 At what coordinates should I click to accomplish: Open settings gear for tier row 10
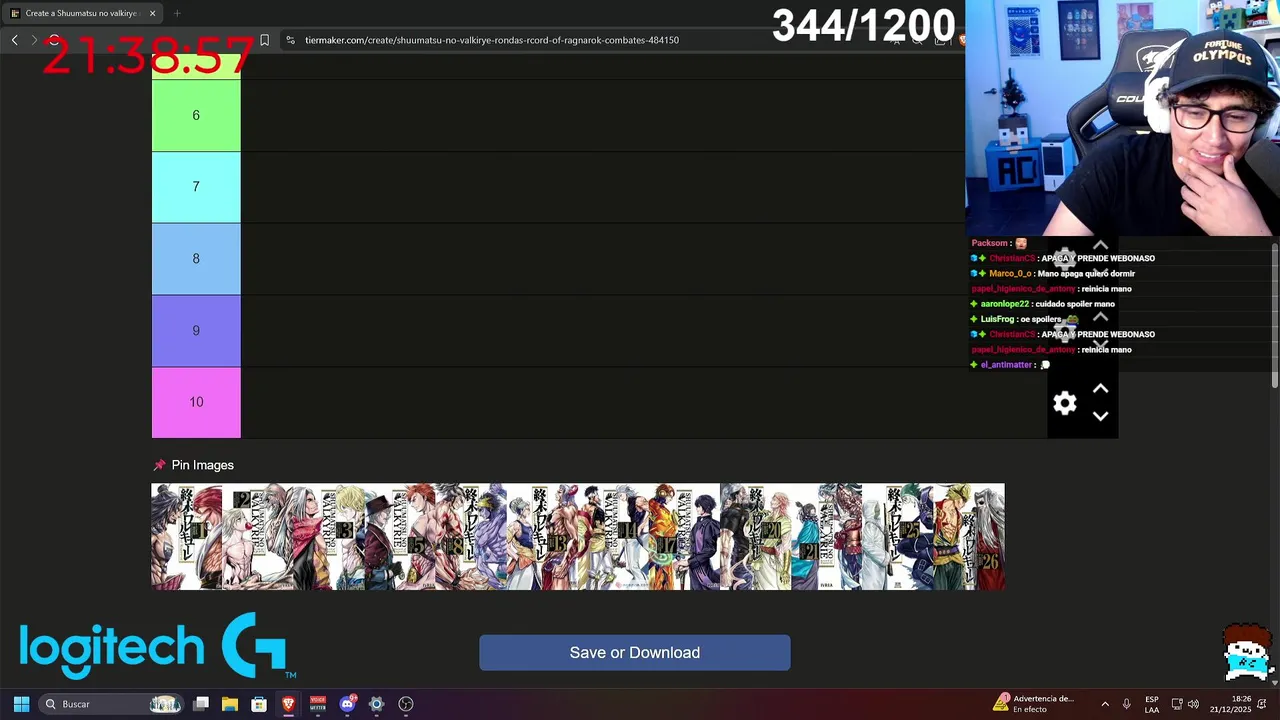[x=1065, y=403]
